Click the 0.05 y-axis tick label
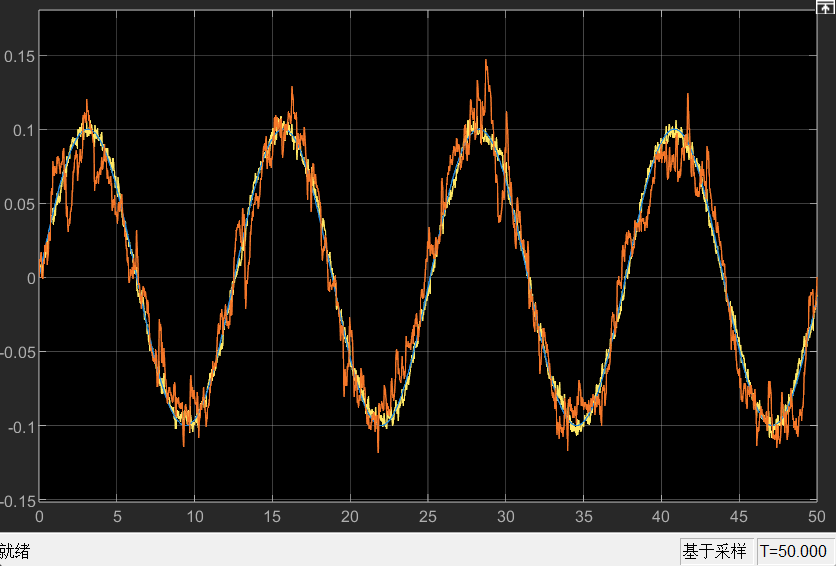836x566 pixels. (20, 204)
